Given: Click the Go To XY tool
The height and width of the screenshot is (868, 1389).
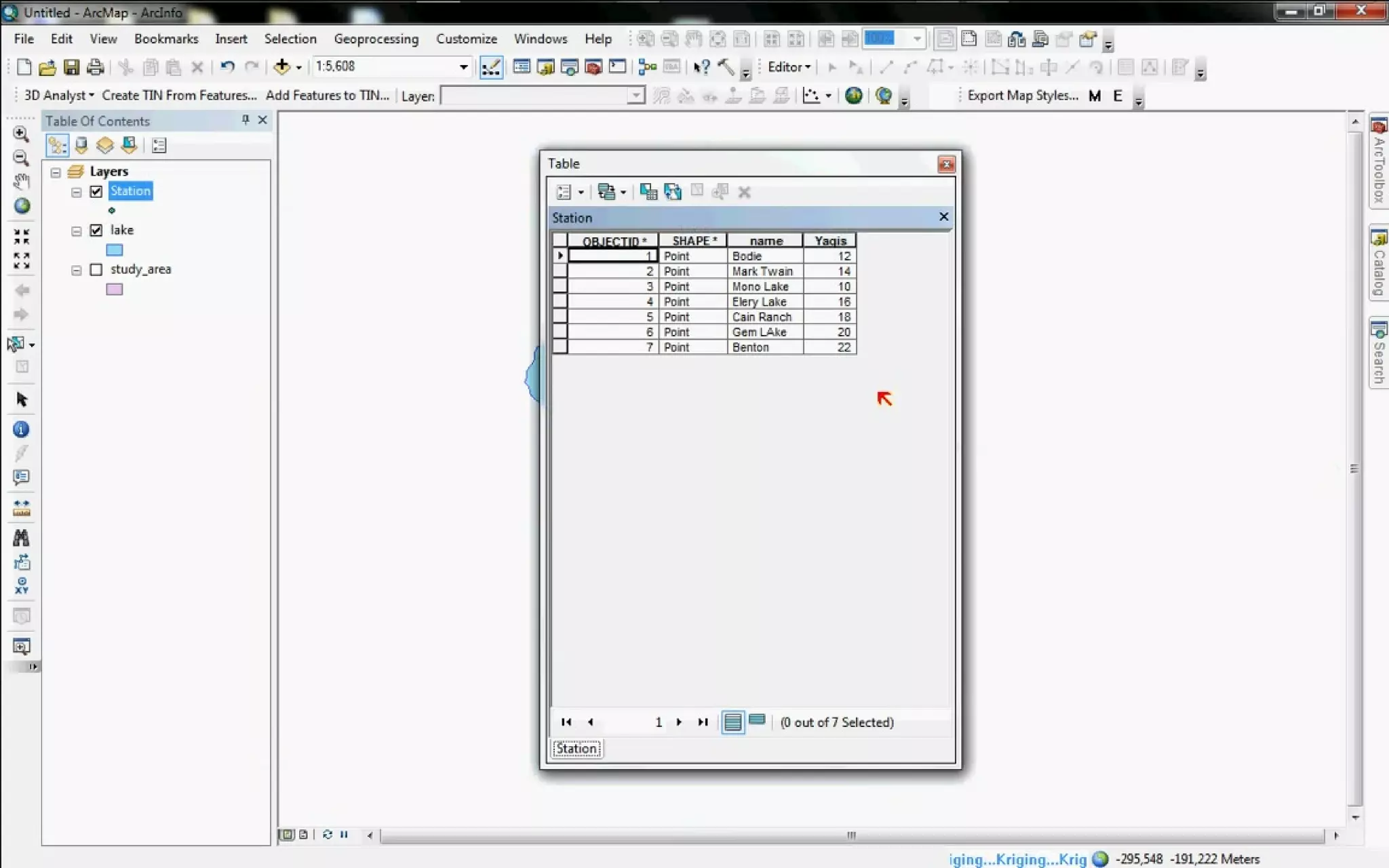Looking at the screenshot, I should tap(21, 586).
